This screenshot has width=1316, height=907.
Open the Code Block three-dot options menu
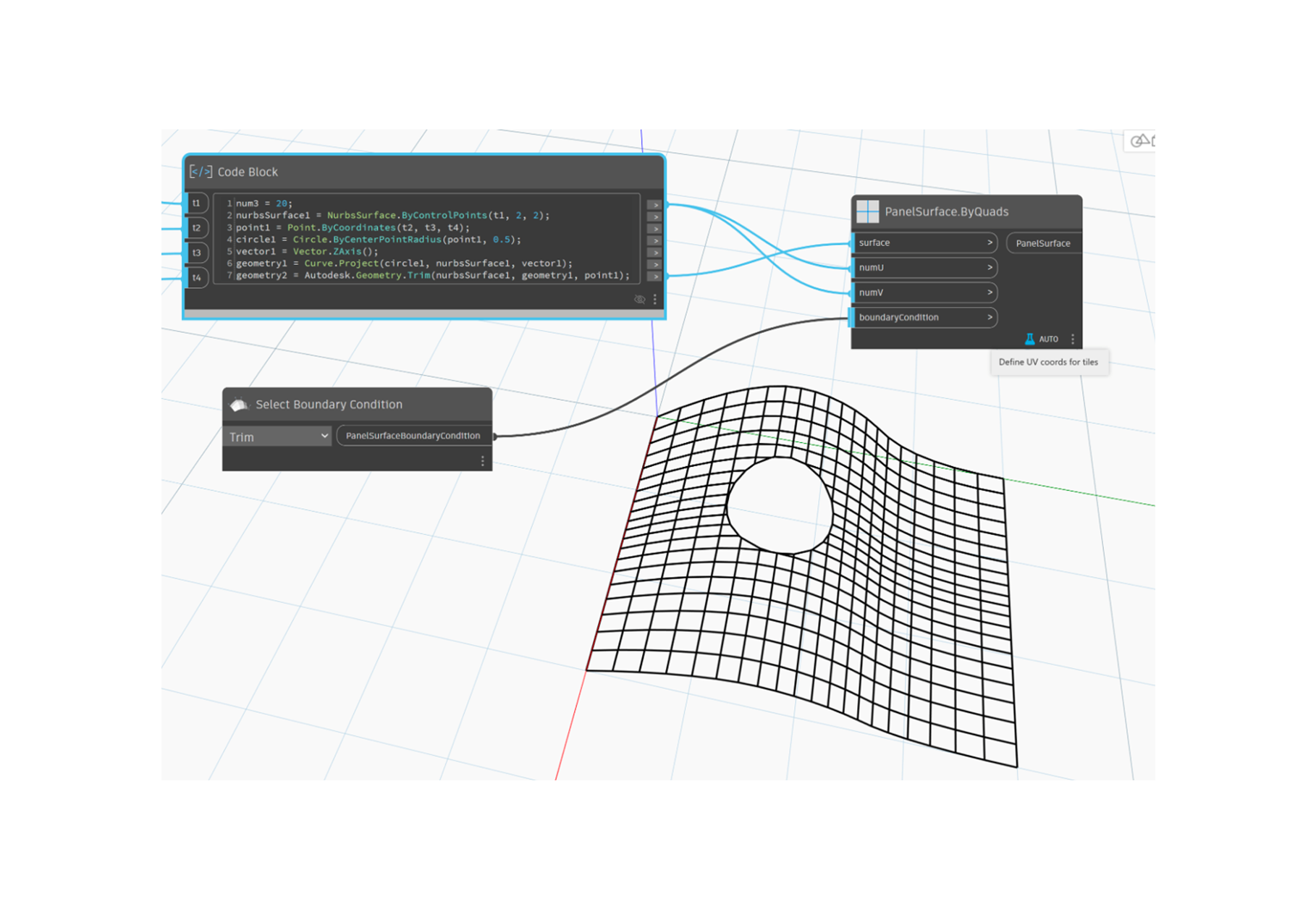pos(655,299)
